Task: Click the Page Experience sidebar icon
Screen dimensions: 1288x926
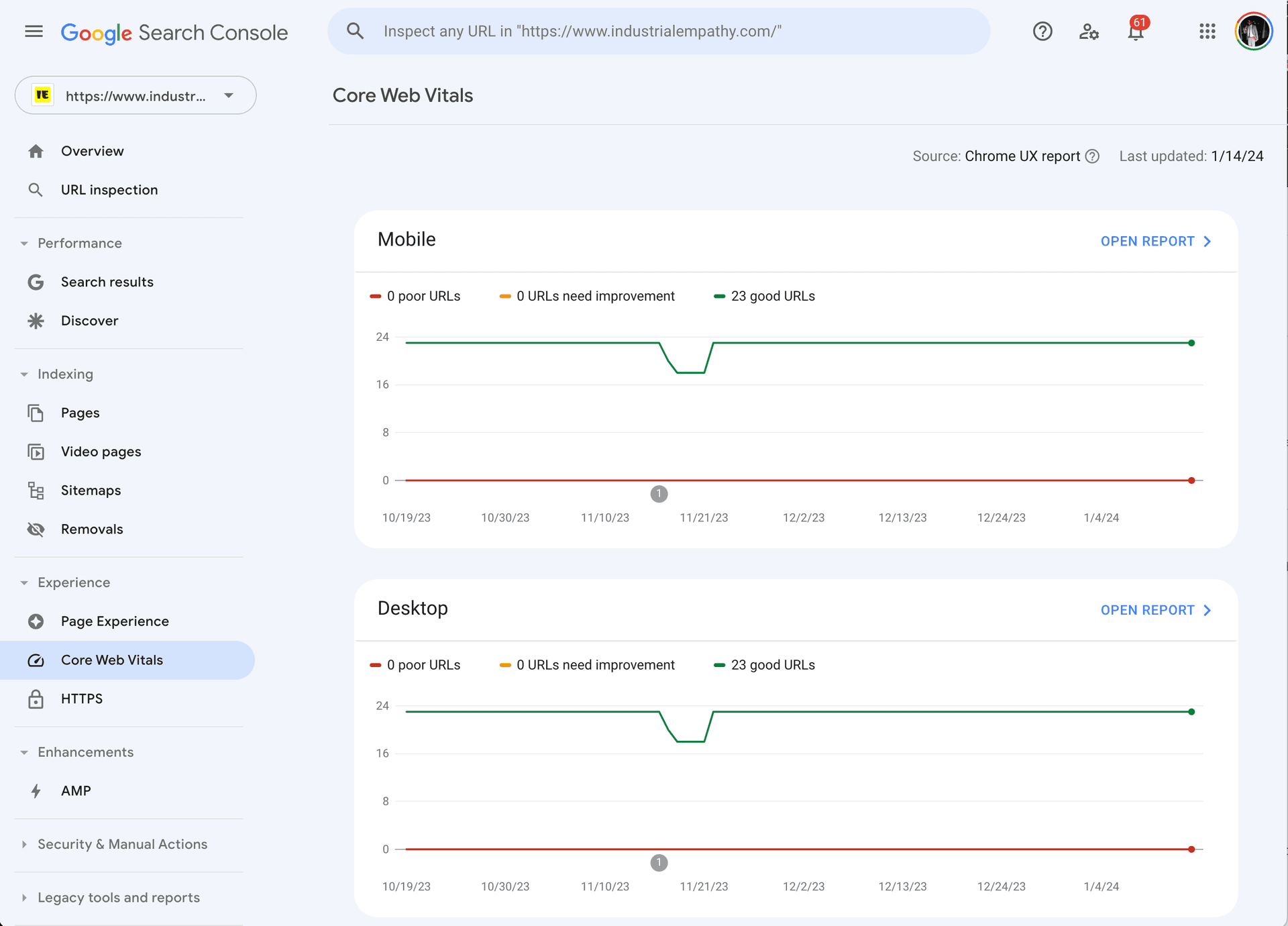Action: [x=36, y=620]
